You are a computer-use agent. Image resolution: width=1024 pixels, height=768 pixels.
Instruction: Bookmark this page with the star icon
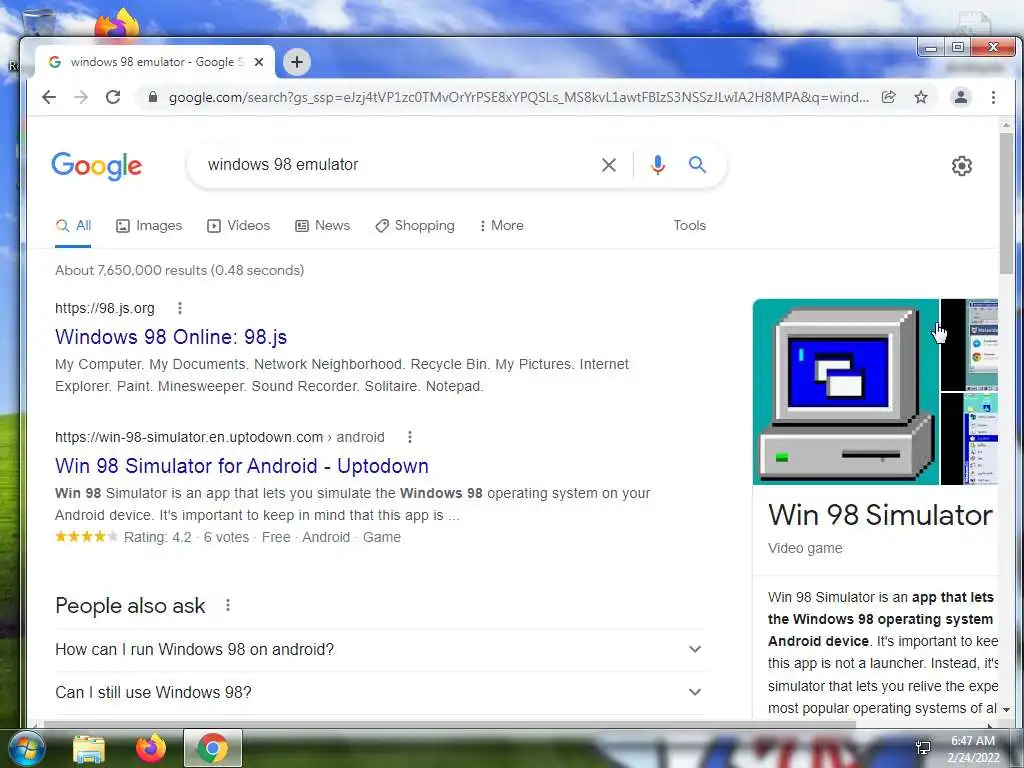(x=921, y=97)
